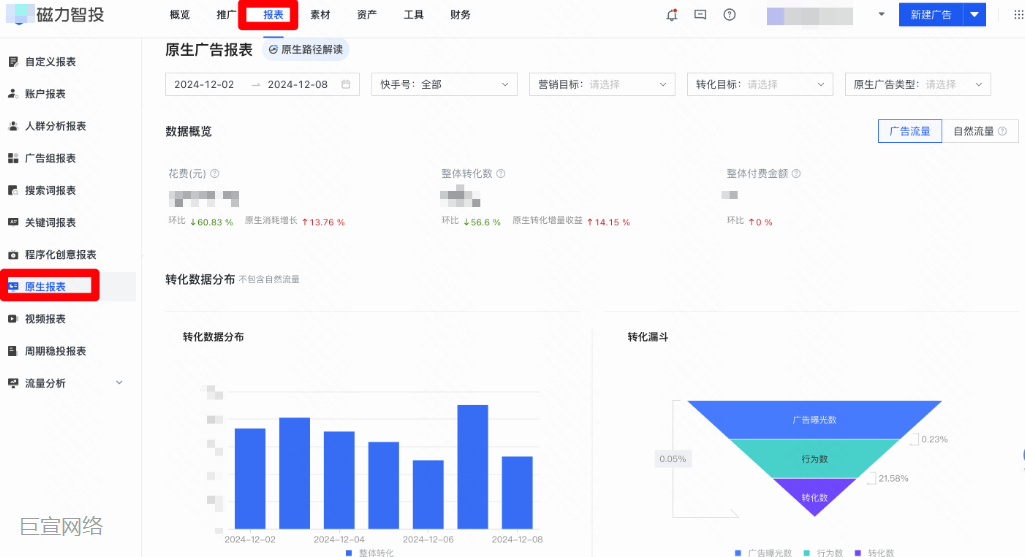The width and height of the screenshot is (1025, 557).
Task: Open the 转化目标 dropdown
Action: [x=760, y=84]
